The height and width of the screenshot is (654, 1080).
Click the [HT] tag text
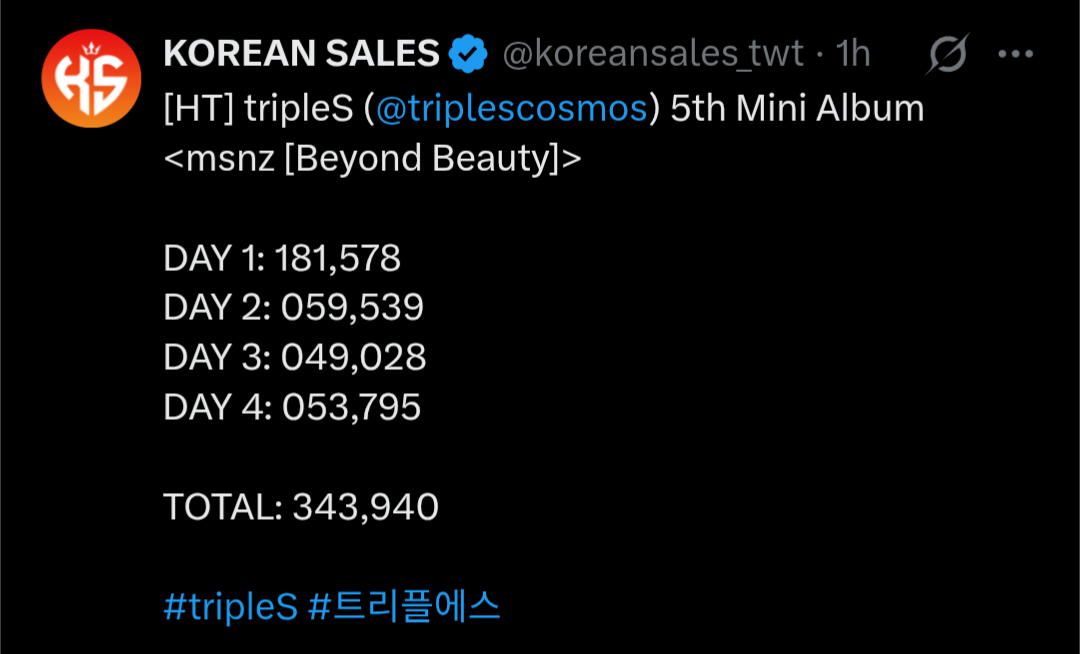pyautogui.click(x=198, y=108)
